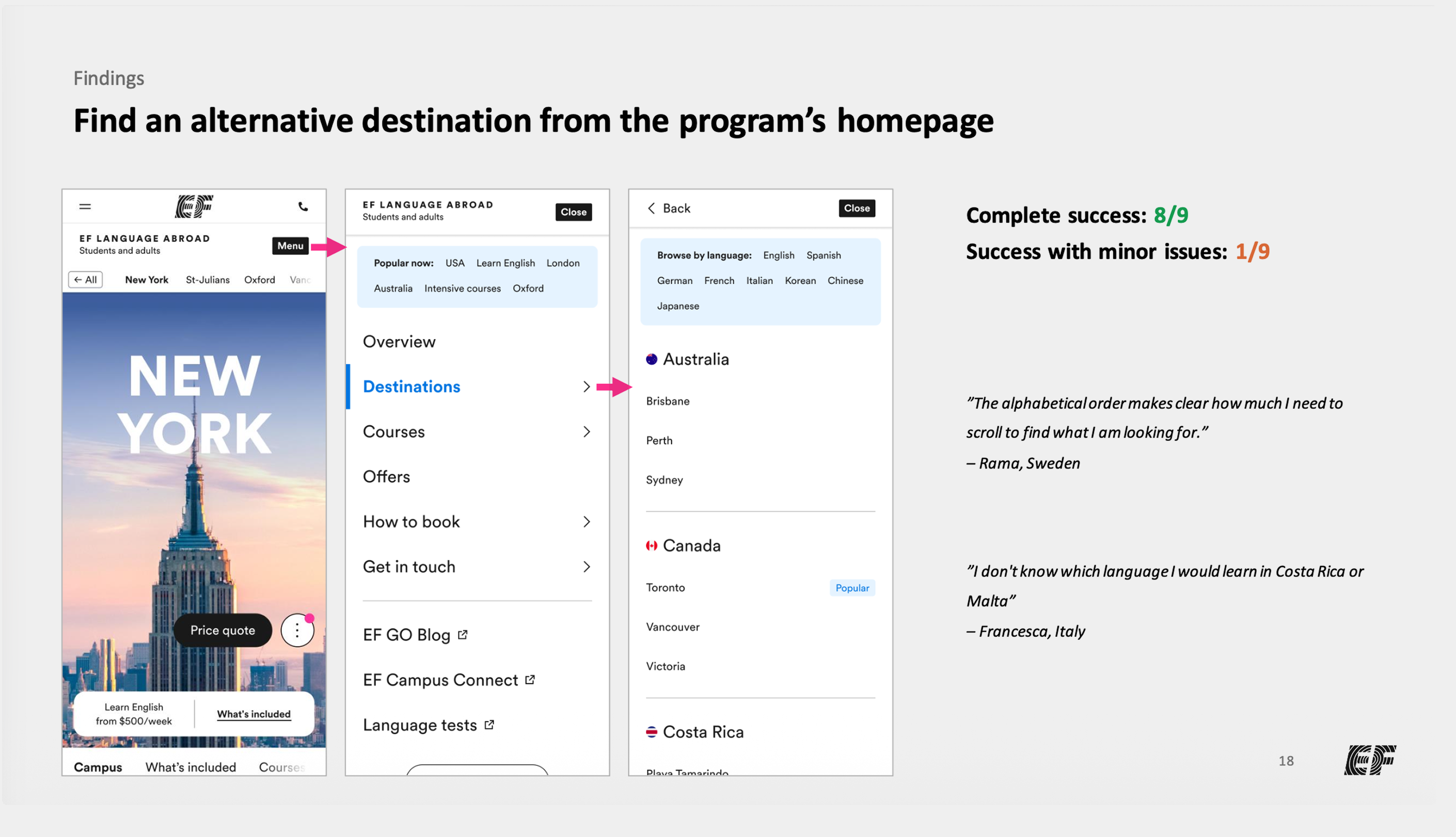The height and width of the screenshot is (837, 1456).
Task: Select Sydney under Australia
Action: click(x=664, y=480)
